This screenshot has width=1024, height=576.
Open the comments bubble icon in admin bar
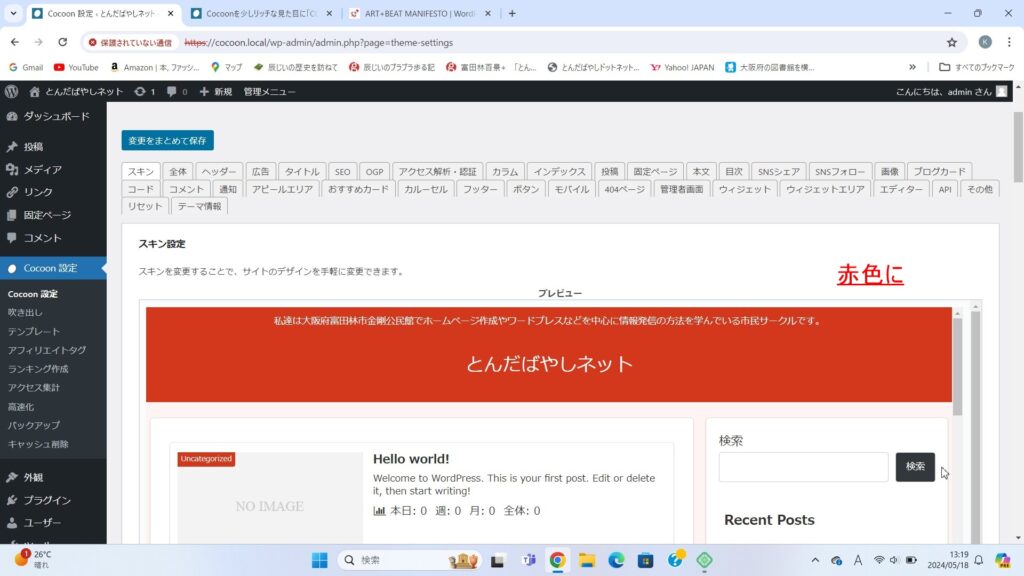176,92
